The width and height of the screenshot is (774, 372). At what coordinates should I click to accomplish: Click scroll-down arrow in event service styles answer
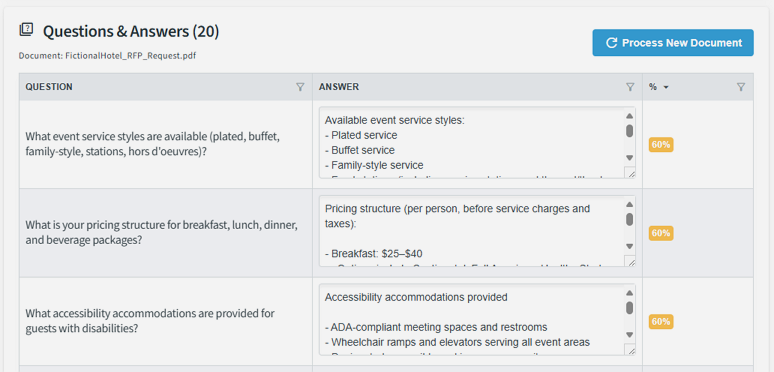[x=629, y=158]
